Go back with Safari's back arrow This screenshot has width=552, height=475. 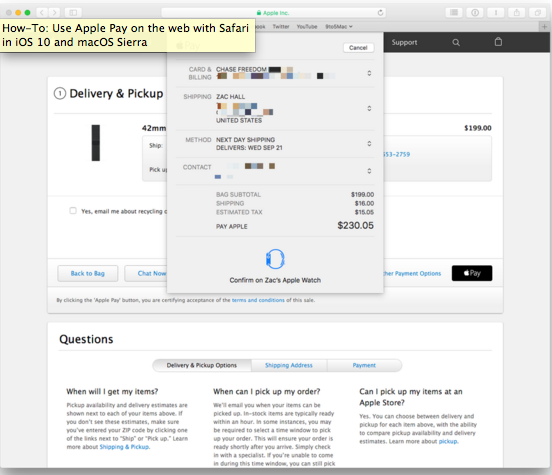click(x=42, y=13)
